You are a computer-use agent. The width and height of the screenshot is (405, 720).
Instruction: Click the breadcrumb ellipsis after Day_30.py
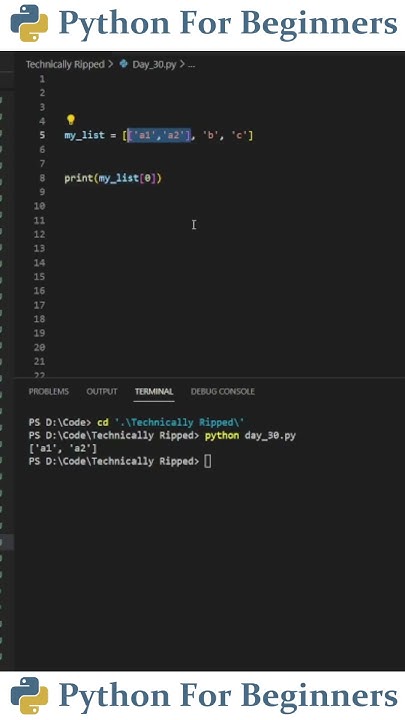click(191, 65)
